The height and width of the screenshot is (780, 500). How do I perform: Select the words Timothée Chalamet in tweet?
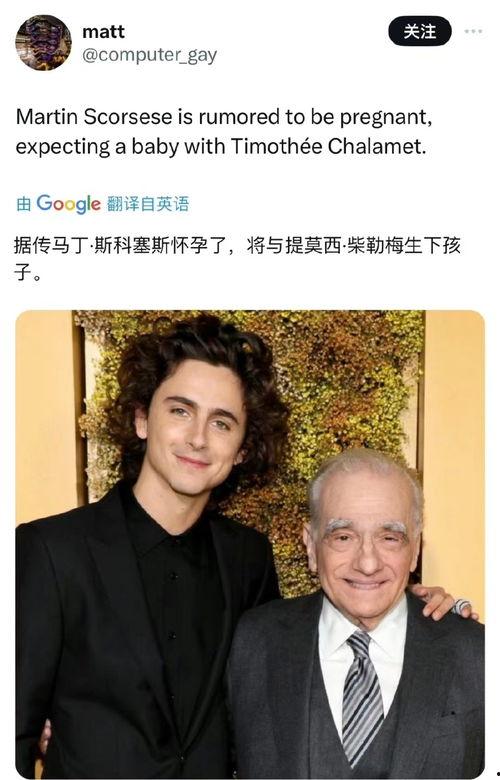tap(328, 147)
